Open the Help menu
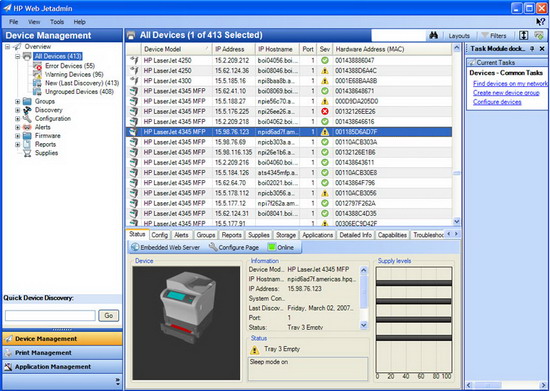550x391 pixels. [x=80, y=22]
